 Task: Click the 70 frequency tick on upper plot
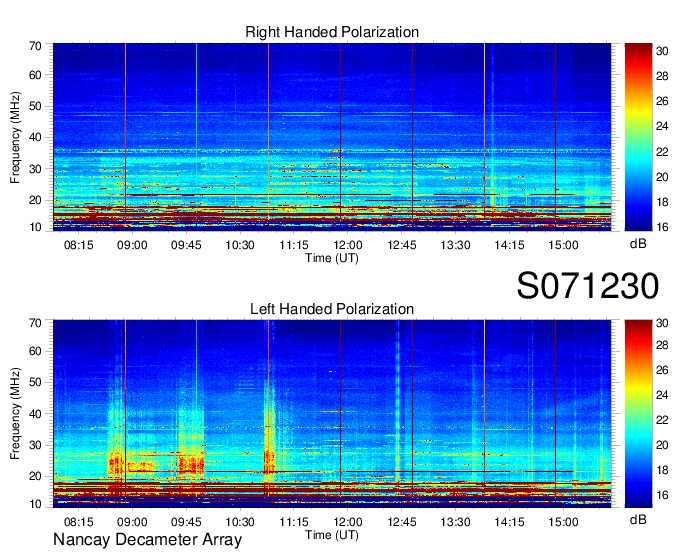[35, 46]
